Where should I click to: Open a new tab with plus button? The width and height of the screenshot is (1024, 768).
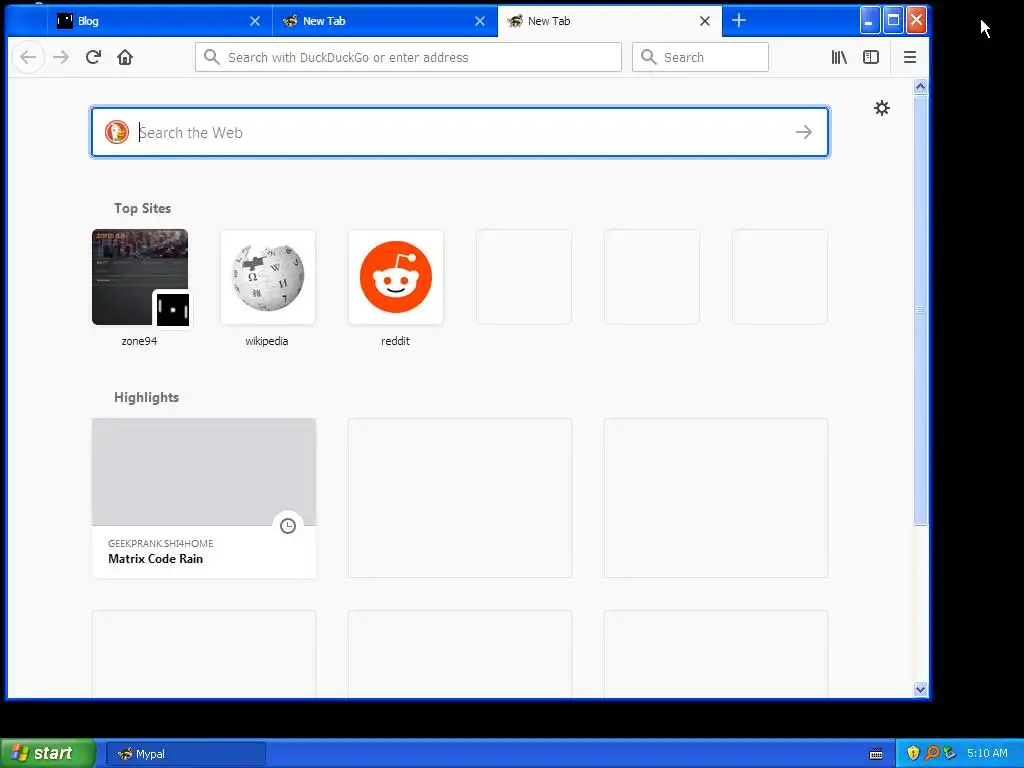pyautogui.click(x=739, y=20)
